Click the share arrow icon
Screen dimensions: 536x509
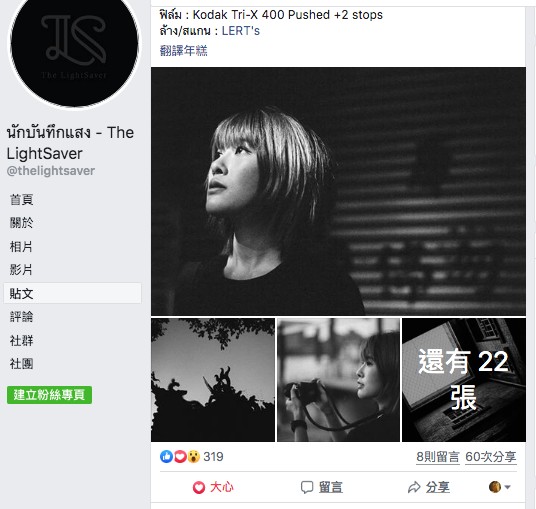click(x=414, y=487)
